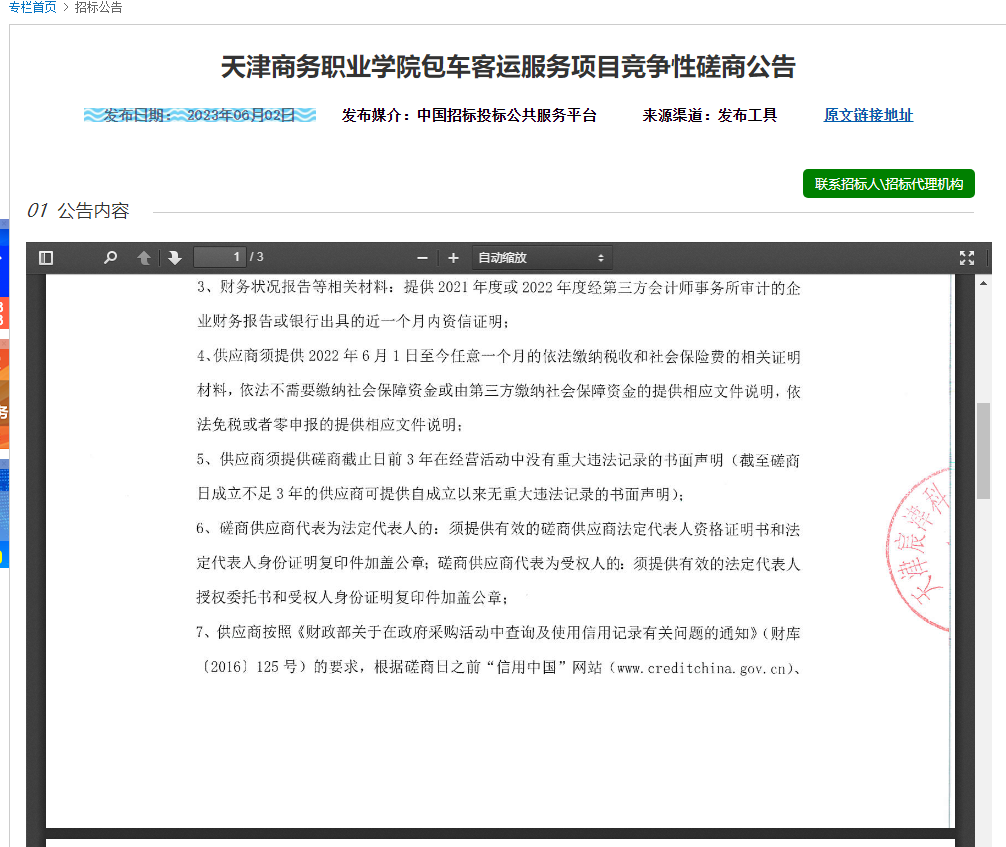Switch PDF viewer to presentation fullscreen mode
Image resolution: width=1006 pixels, height=847 pixels.
pyautogui.click(x=966, y=258)
